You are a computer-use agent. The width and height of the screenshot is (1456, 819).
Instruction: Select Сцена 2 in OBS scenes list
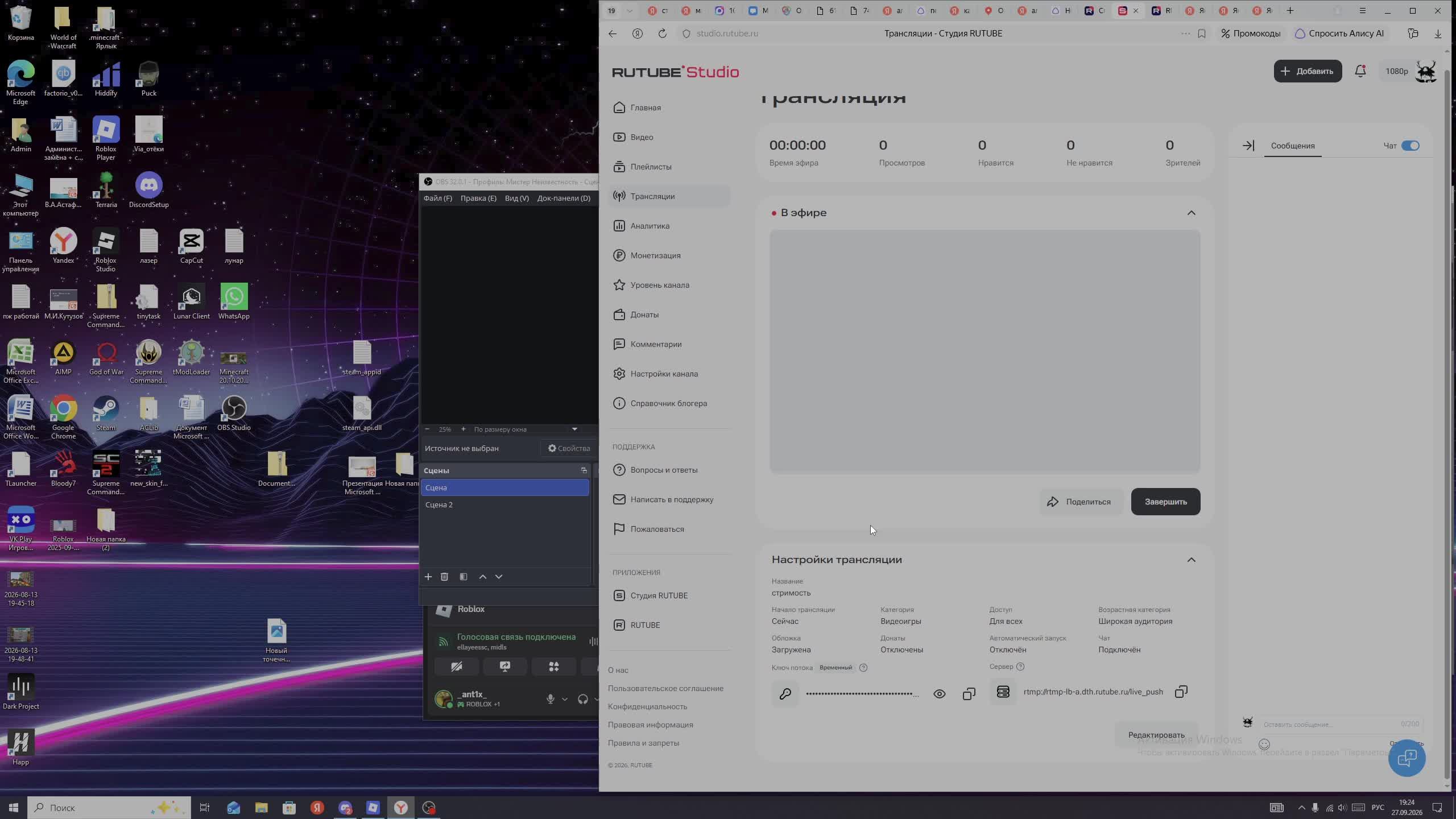pos(505,504)
